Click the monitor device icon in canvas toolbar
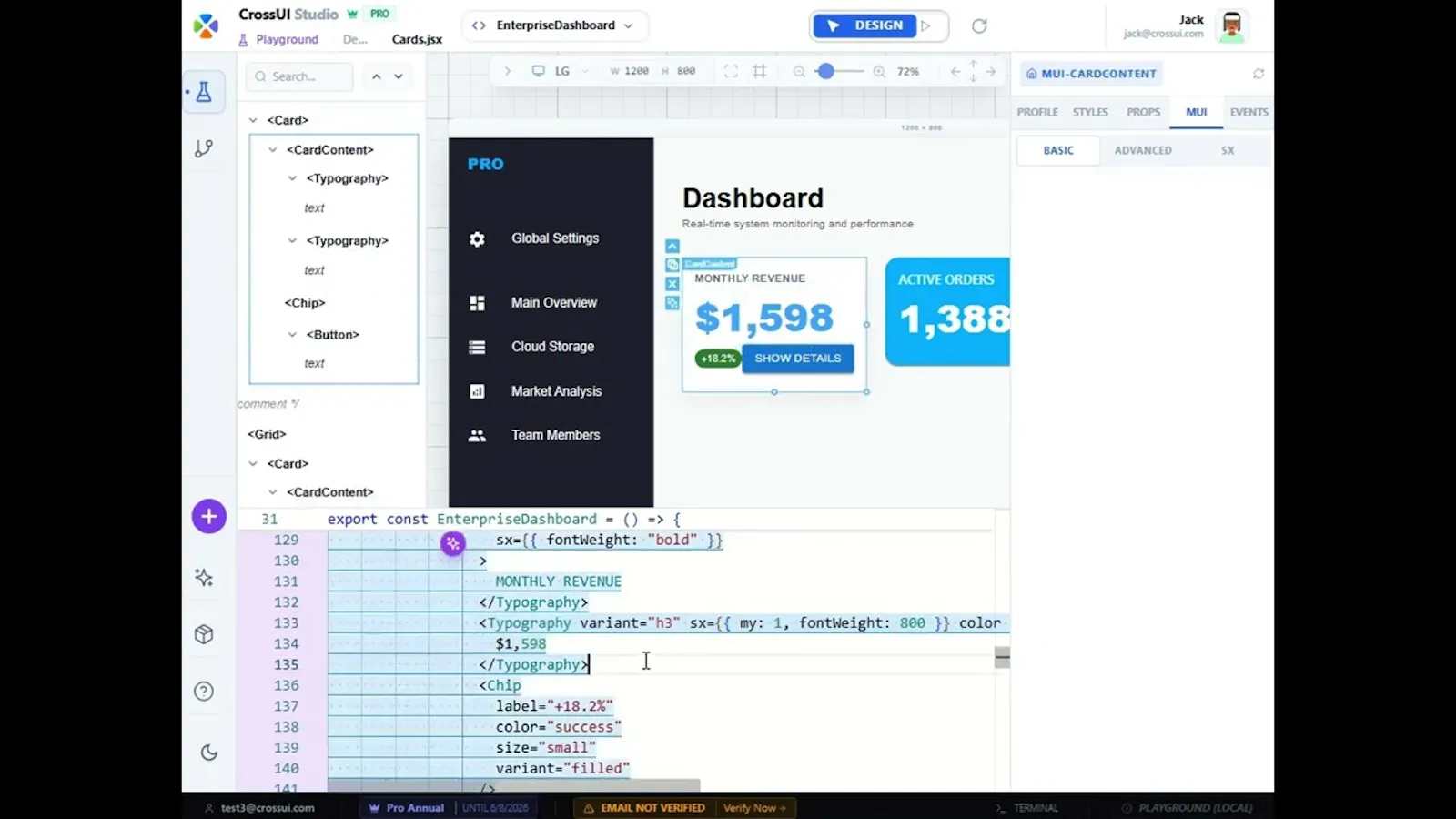Viewport: 1456px width, 819px height. coord(539,71)
